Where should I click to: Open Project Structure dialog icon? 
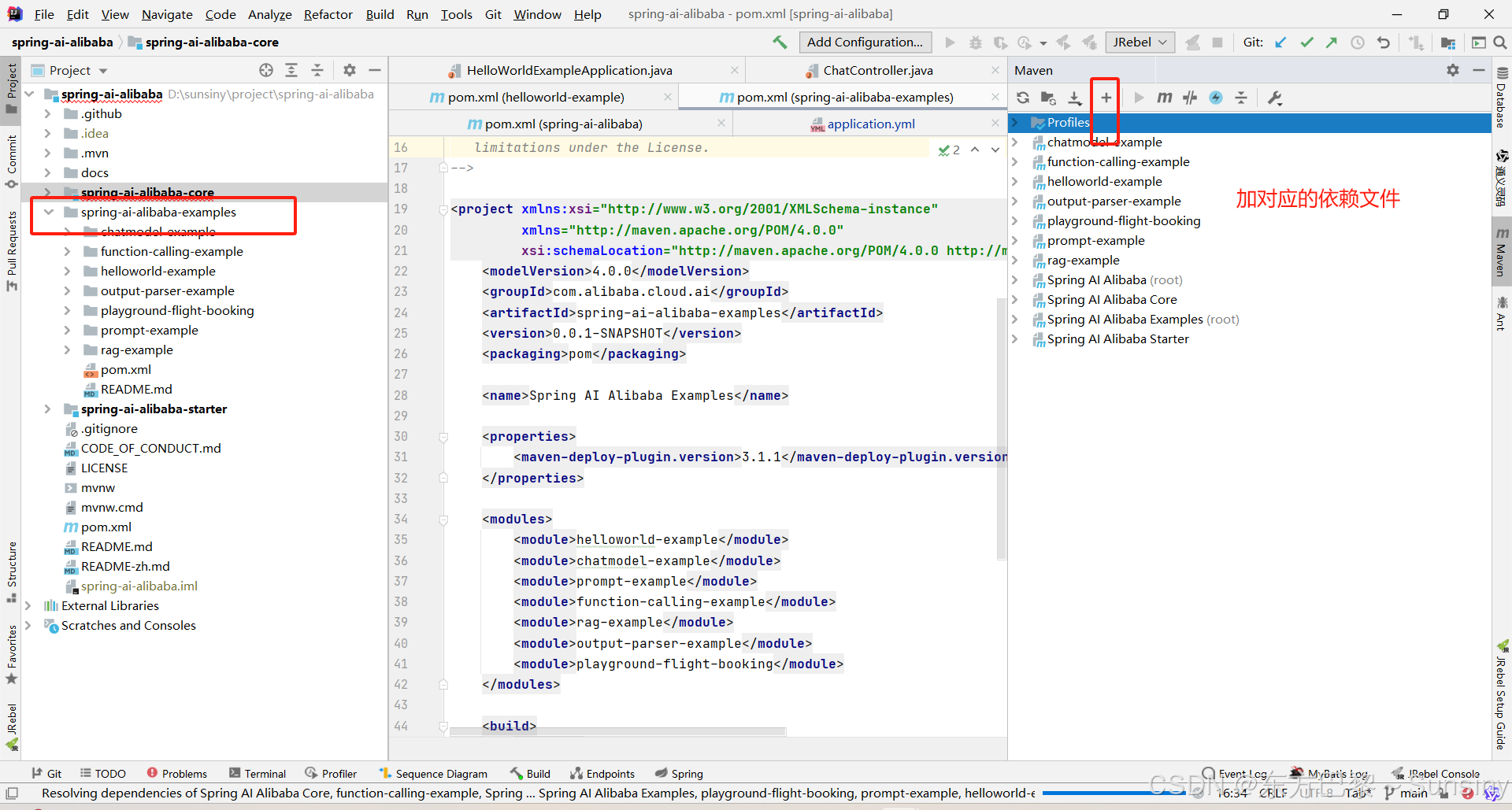click(1448, 43)
